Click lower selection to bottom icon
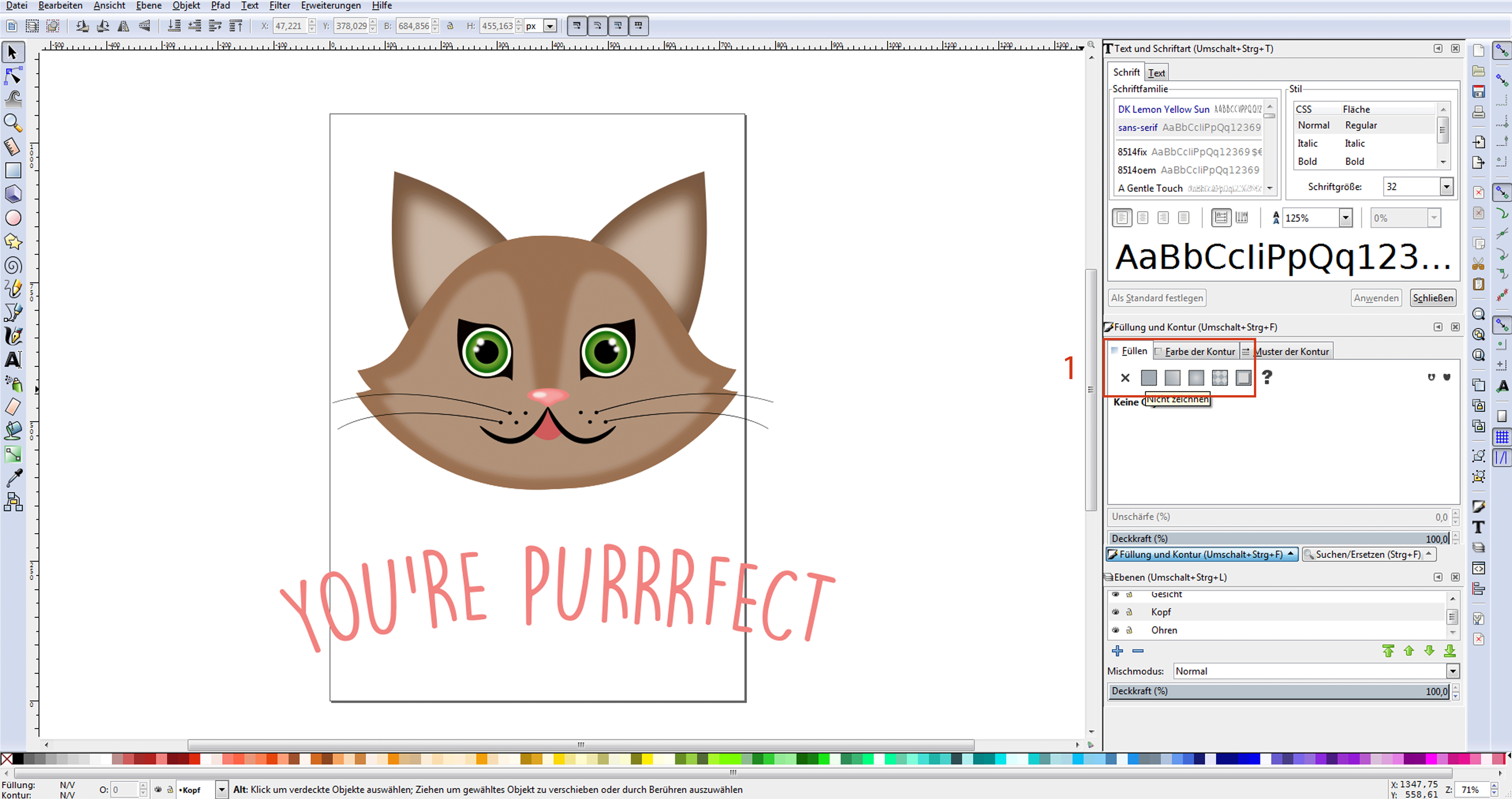Viewport: 1512px width, 799px height. (x=174, y=26)
